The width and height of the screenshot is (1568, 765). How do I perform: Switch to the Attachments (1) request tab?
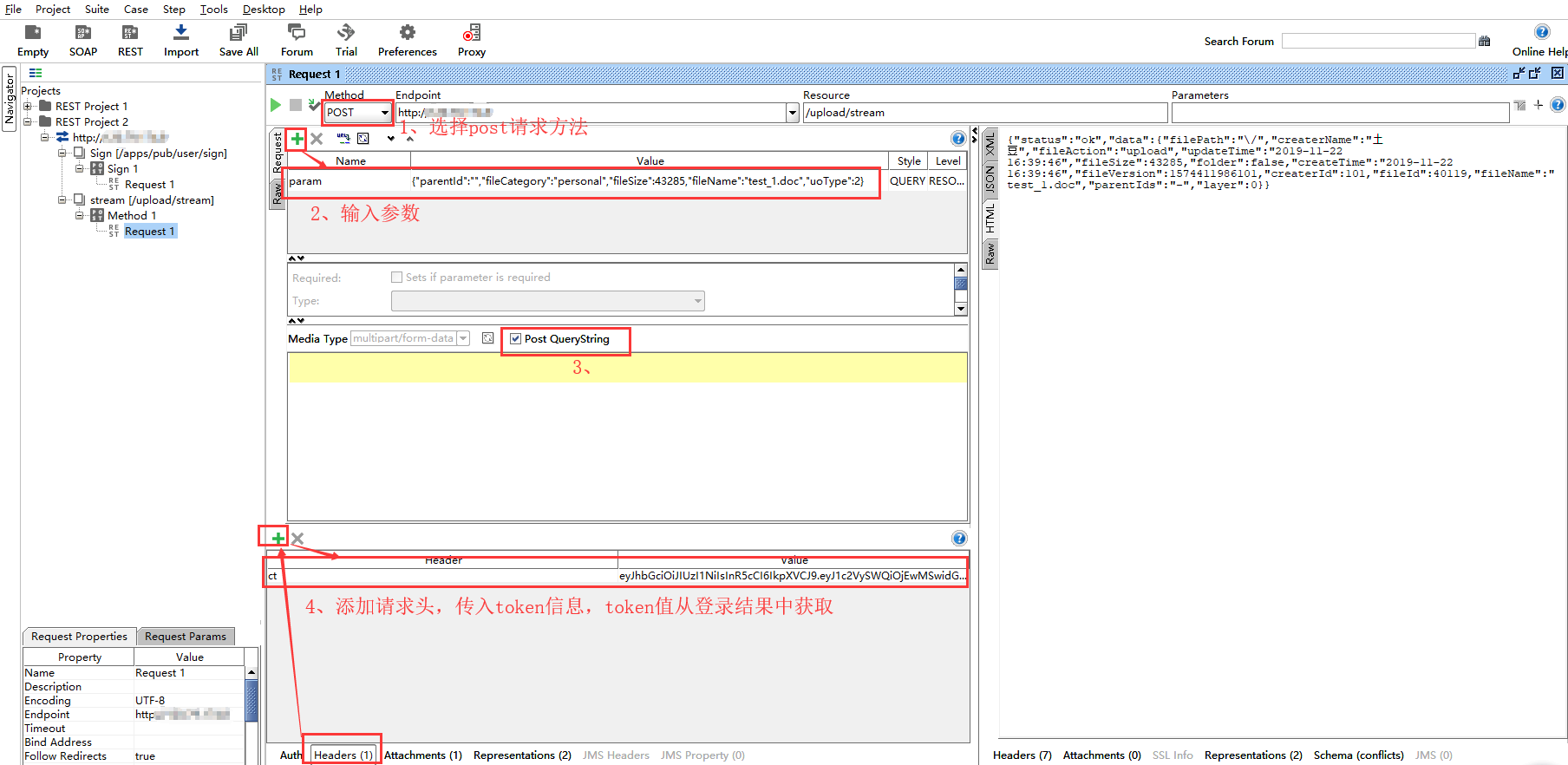pyautogui.click(x=422, y=755)
